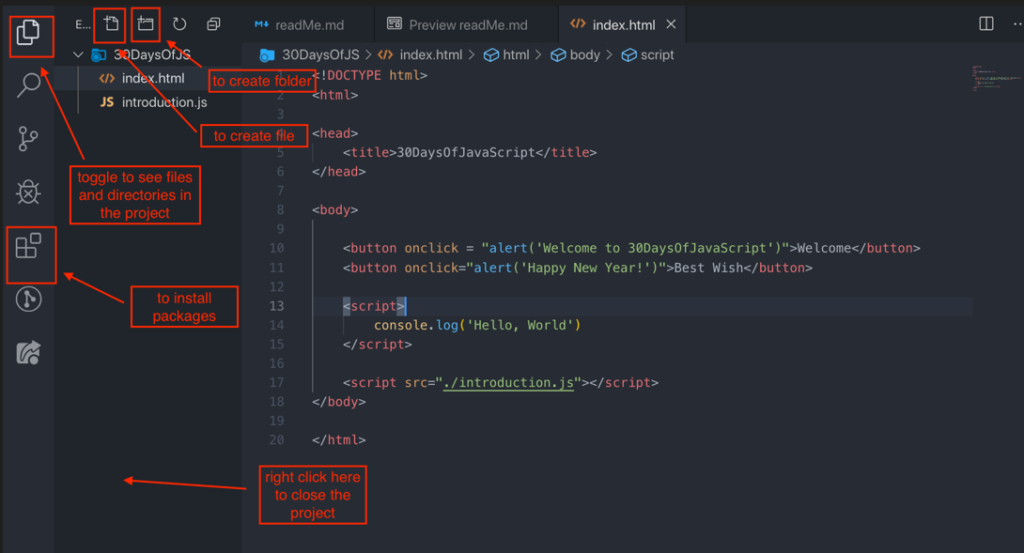Click the closing </html> tag line

click(338, 440)
